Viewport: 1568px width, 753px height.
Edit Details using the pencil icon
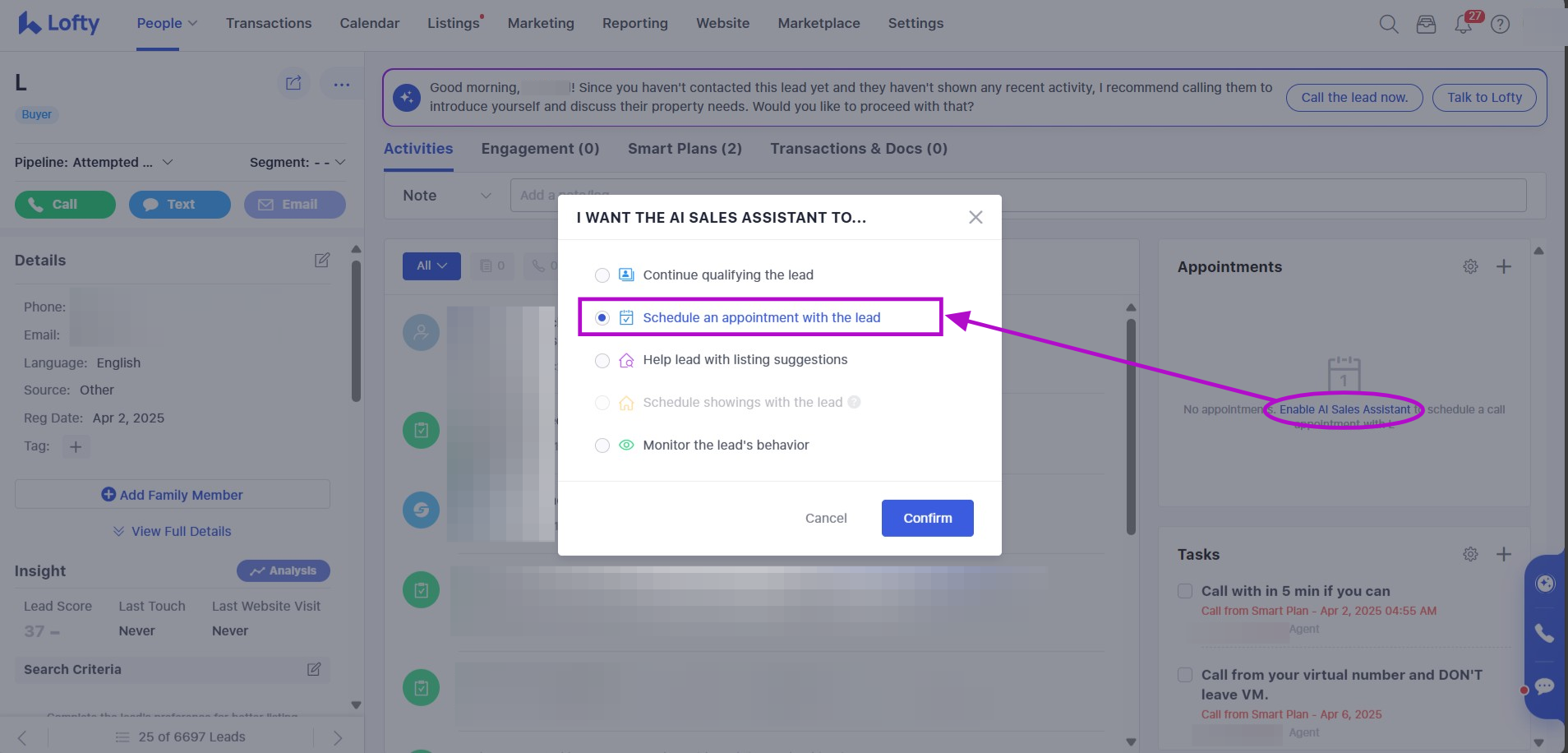(x=321, y=260)
